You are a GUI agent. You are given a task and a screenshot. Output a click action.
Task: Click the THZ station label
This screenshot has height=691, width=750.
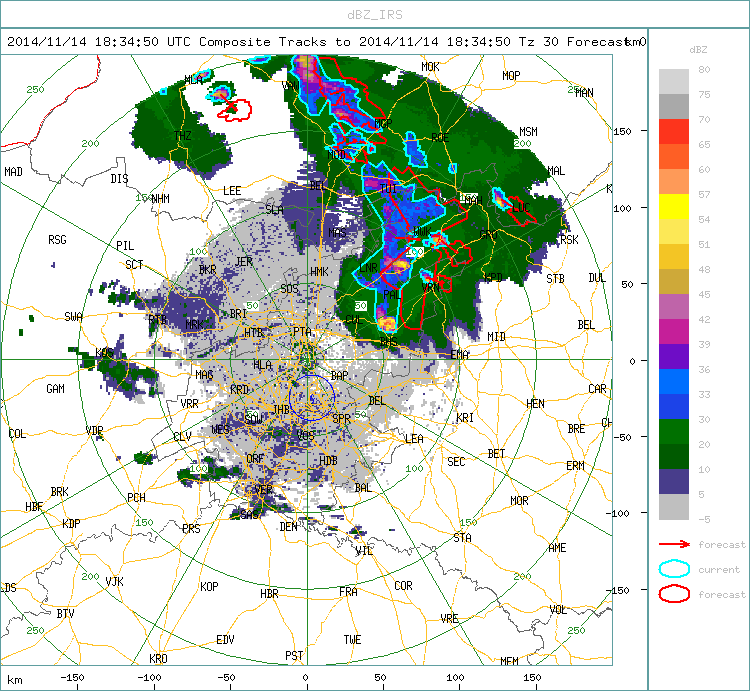pyautogui.click(x=182, y=136)
